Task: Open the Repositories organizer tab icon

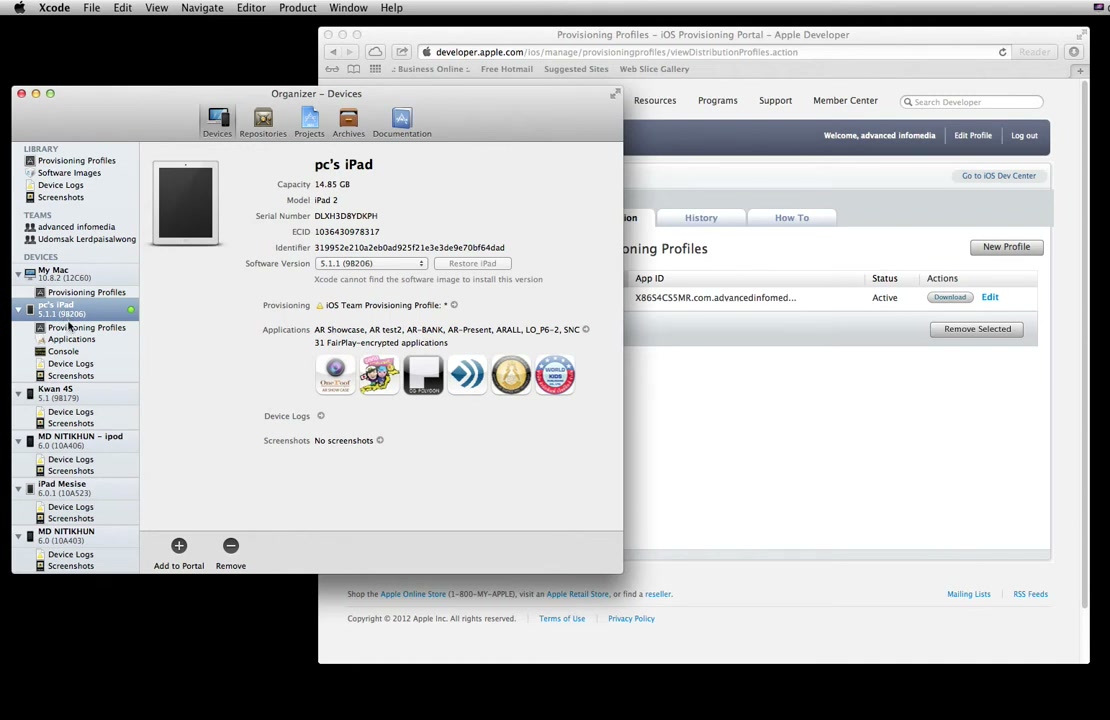Action: point(263,117)
